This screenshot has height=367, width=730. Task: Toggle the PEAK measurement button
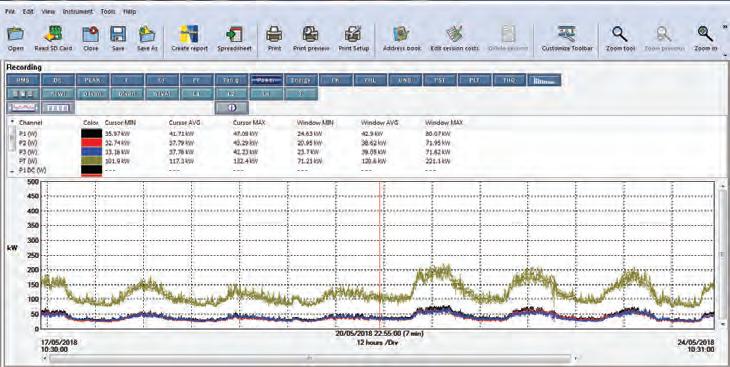point(93,80)
